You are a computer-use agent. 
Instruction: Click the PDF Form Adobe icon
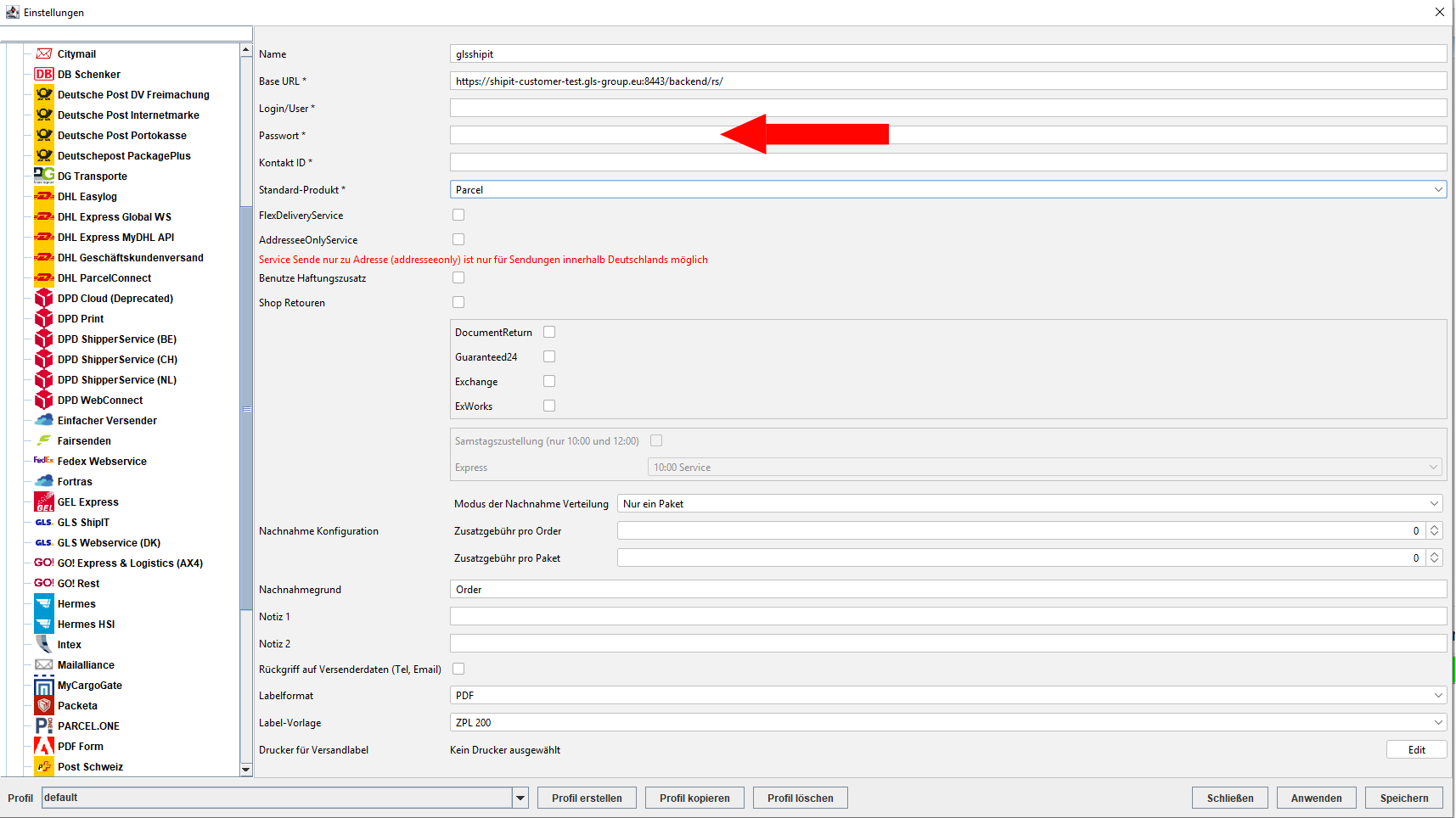point(44,746)
